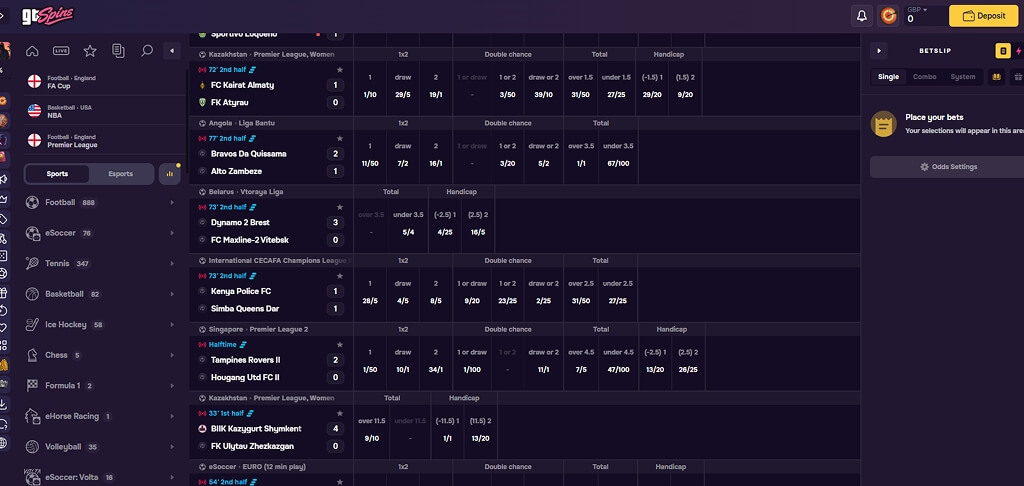Select handicap (11.5) 2 at 13/20

click(x=481, y=429)
